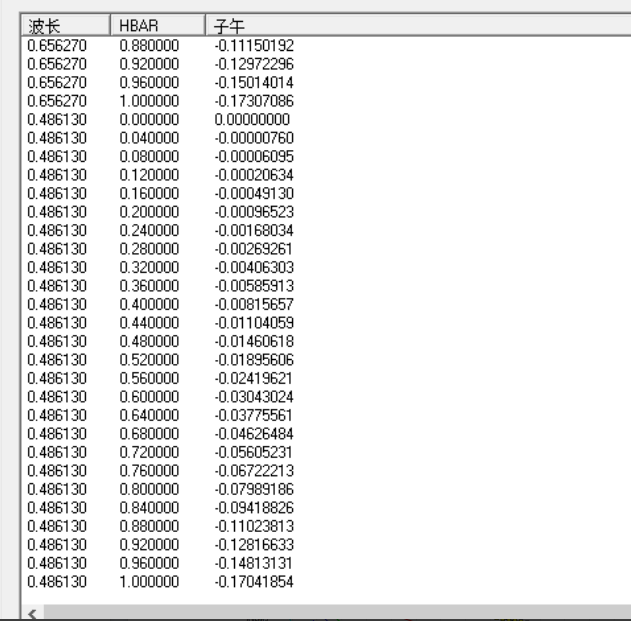The width and height of the screenshot is (631, 621).
Task: Click wavelength 0.486130 in the -0.17041854 row
Action: click(x=57, y=582)
